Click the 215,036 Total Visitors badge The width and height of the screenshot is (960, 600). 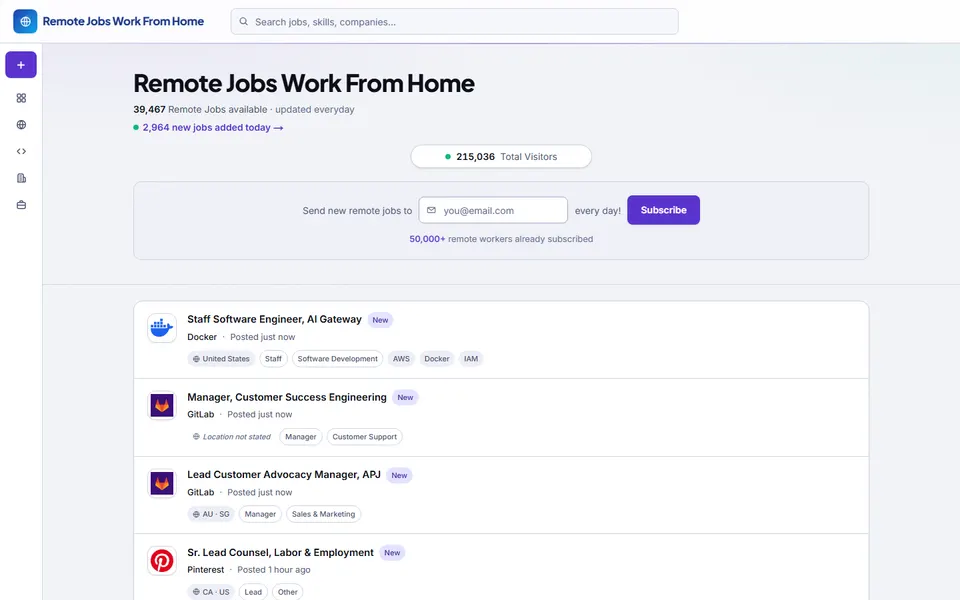coord(501,157)
